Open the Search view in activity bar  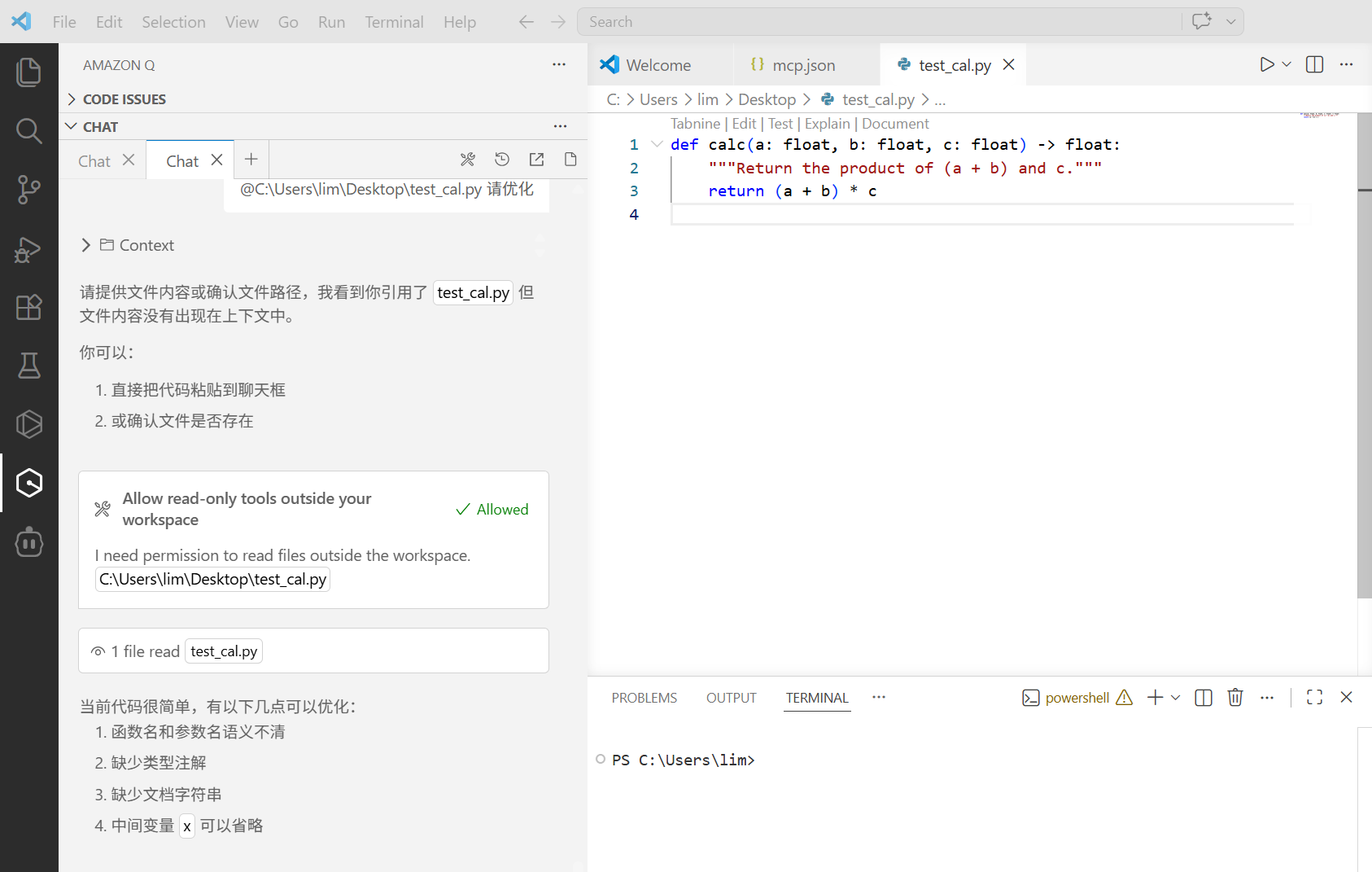[29, 131]
